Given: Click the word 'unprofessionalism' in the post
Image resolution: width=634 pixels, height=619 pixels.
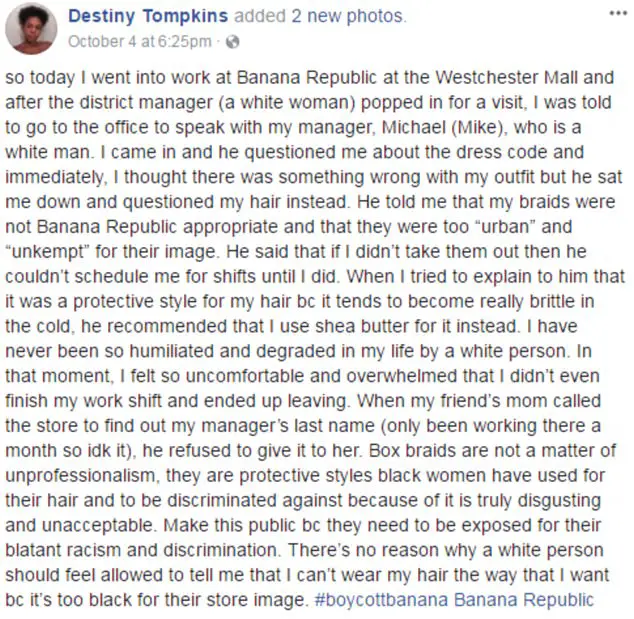Looking at the screenshot, I should pyautogui.click(x=80, y=476).
